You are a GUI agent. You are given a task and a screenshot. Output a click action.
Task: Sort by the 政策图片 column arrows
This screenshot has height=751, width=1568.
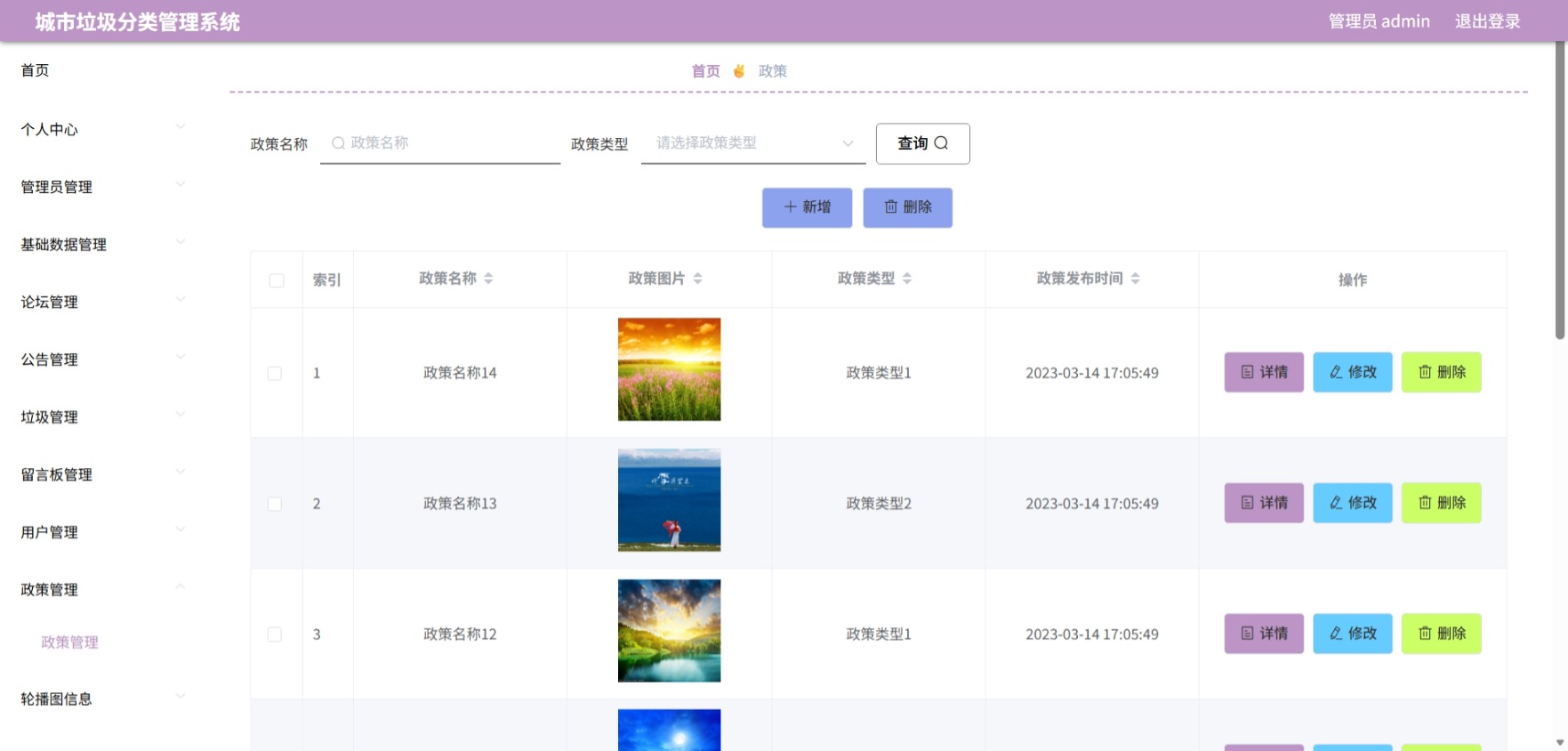pos(697,279)
